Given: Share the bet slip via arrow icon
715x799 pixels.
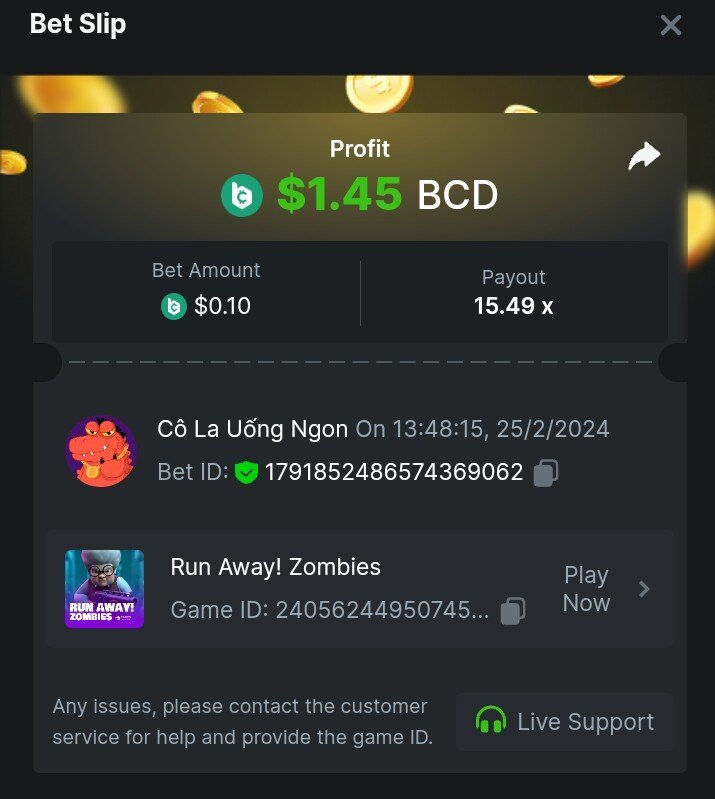Looking at the screenshot, I should click(644, 156).
